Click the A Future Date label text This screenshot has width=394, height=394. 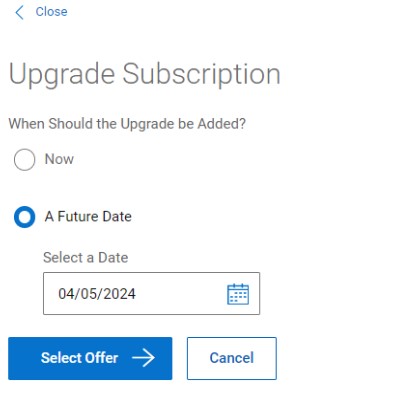pyautogui.click(x=88, y=217)
